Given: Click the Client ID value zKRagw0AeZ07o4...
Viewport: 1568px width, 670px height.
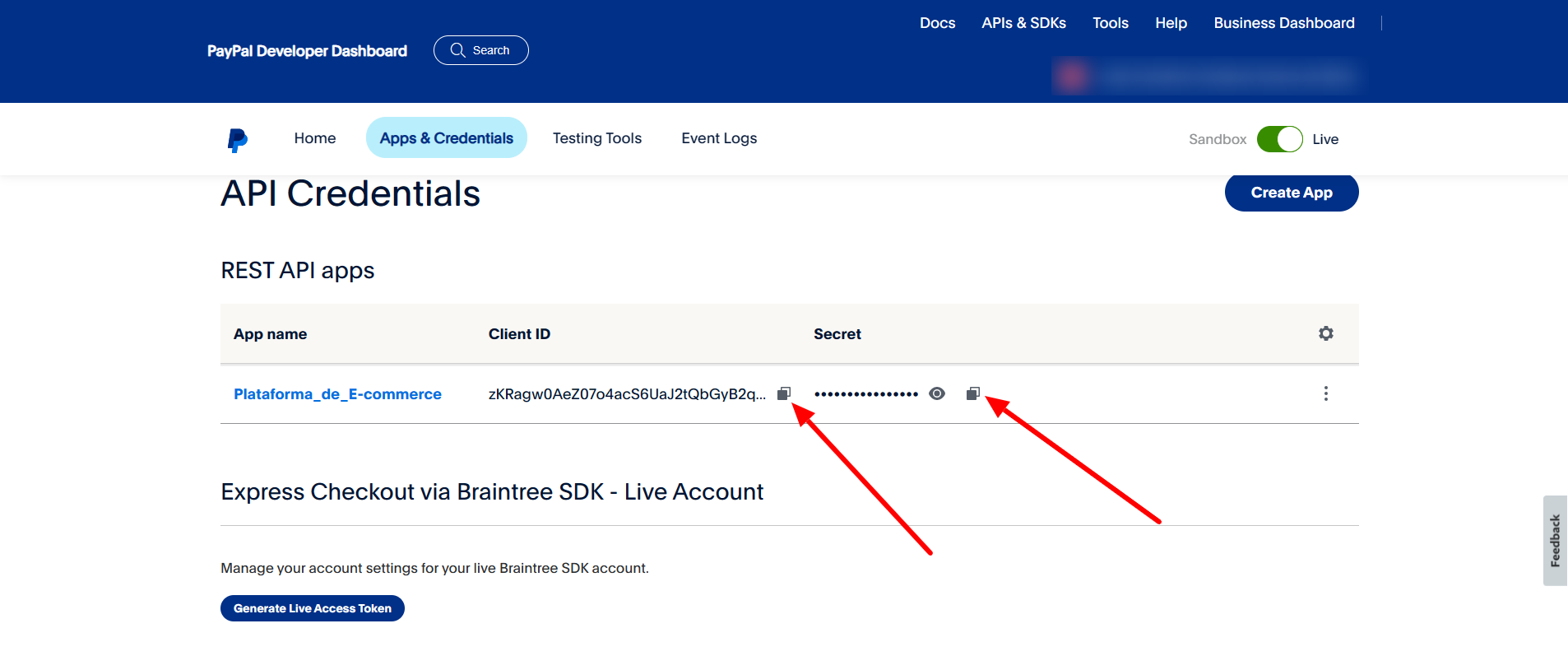Looking at the screenshot, I should tap(627, 394).
